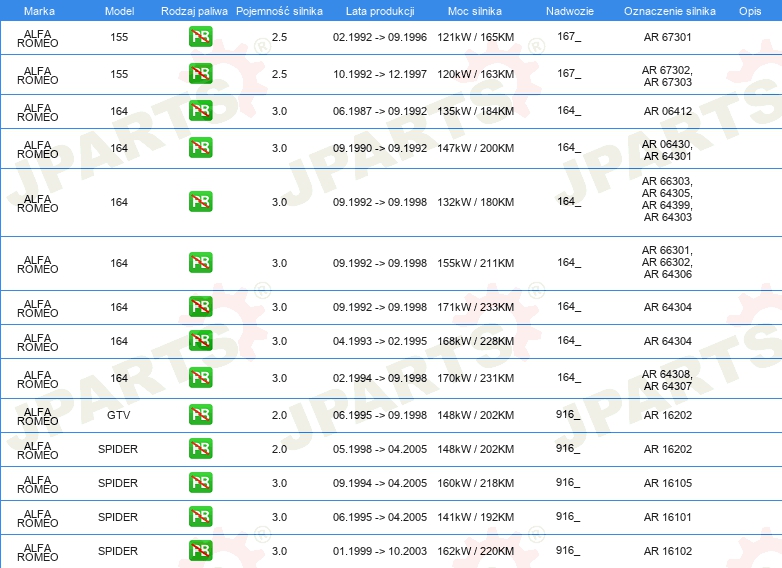
Task: Click the petrol fuel icon in the 120kW / 163KM row
Action: (x=200, y=74)
